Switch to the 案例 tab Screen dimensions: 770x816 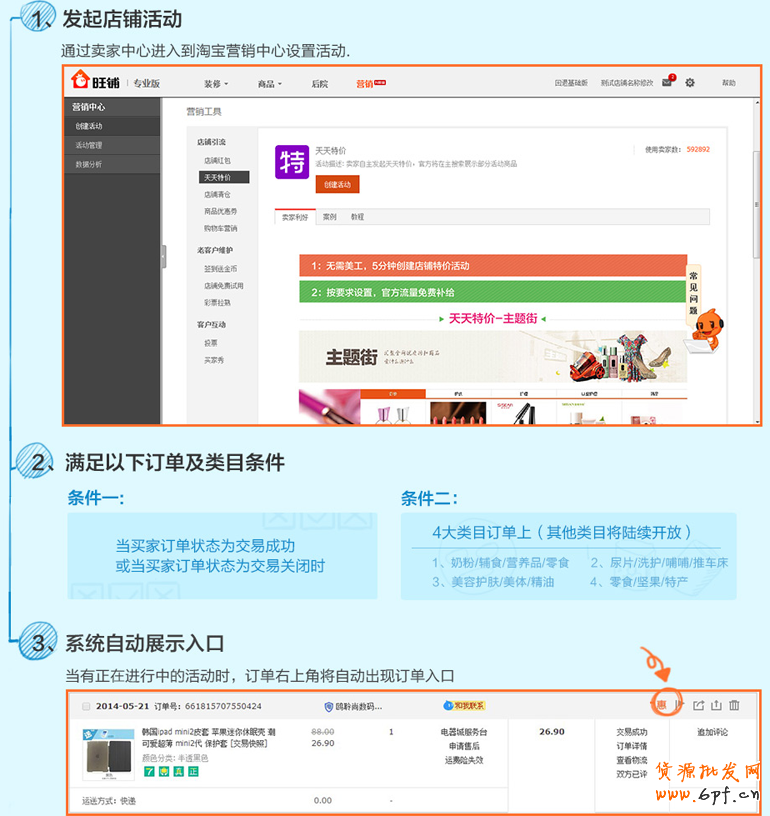(329, 217)
